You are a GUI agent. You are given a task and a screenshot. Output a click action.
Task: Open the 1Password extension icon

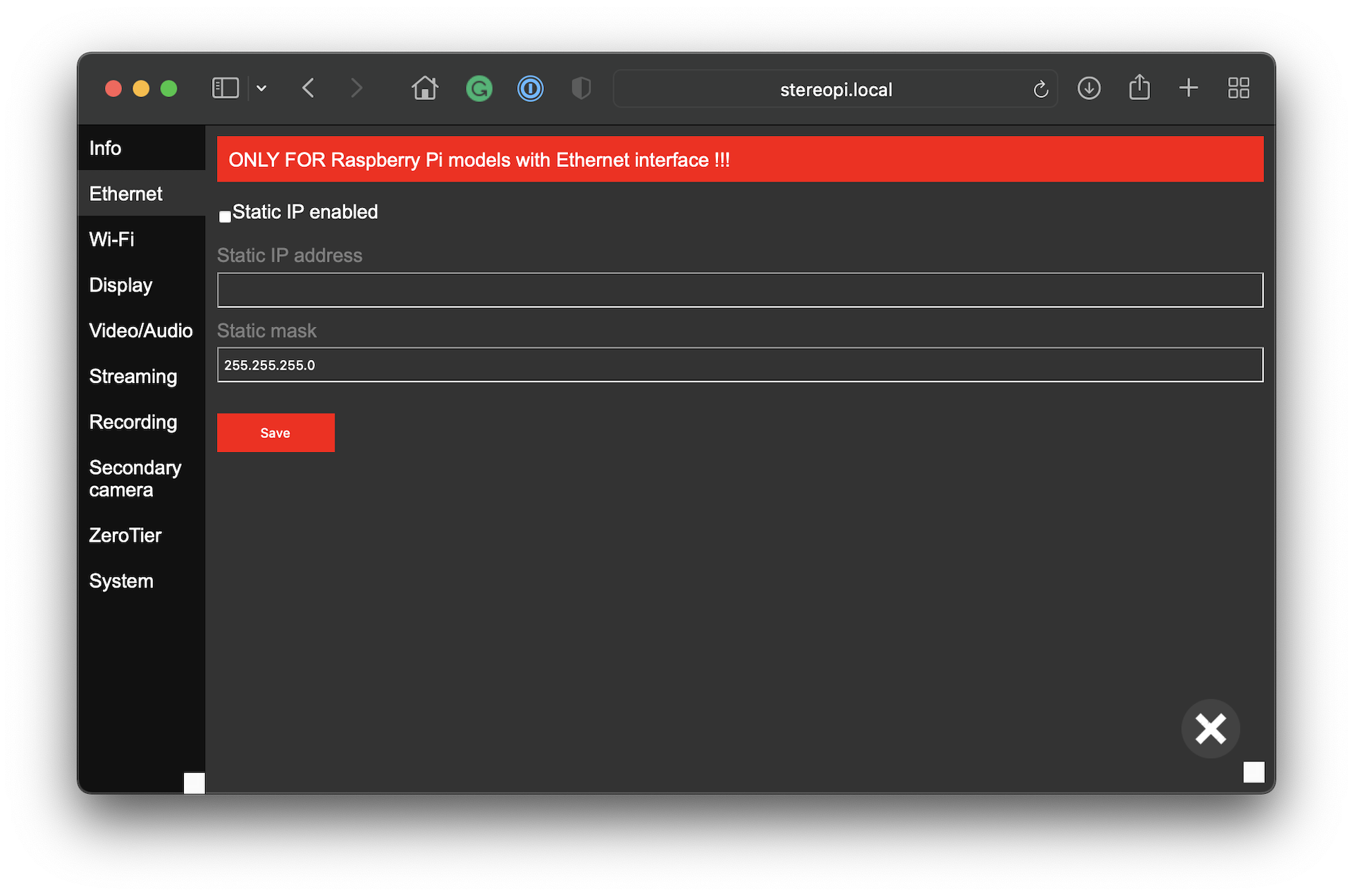pyautogui.click(x=530, y=89)
